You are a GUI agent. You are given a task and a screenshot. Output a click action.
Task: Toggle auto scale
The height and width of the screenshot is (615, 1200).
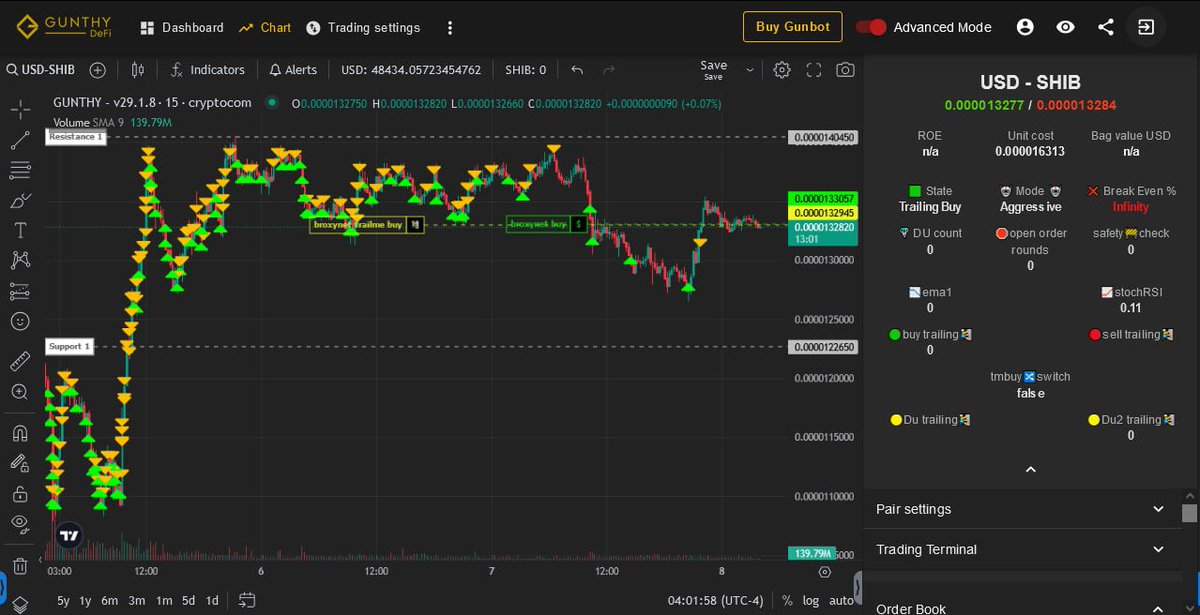click(x=842, y=601)
